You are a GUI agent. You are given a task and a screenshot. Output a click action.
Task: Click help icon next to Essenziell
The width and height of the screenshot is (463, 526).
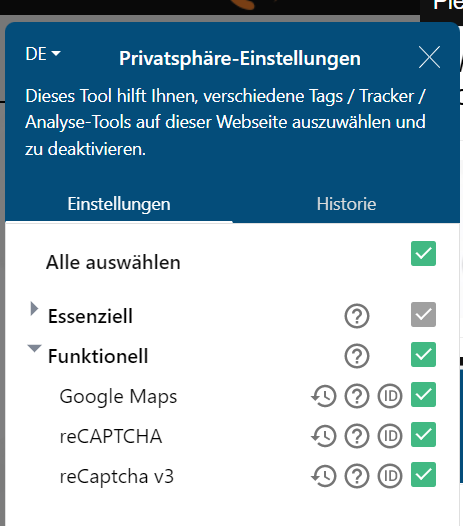tap(357, 316)
